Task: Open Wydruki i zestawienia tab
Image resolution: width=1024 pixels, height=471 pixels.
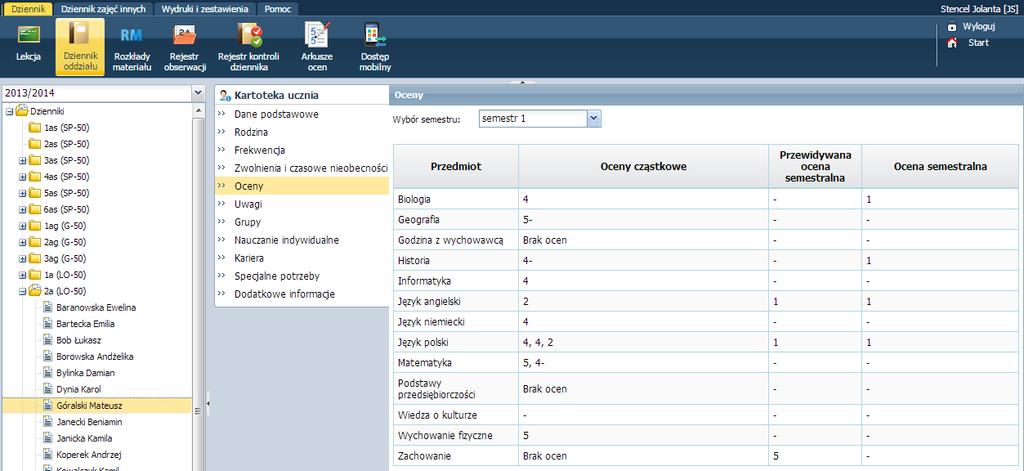Action: (205, 9)
